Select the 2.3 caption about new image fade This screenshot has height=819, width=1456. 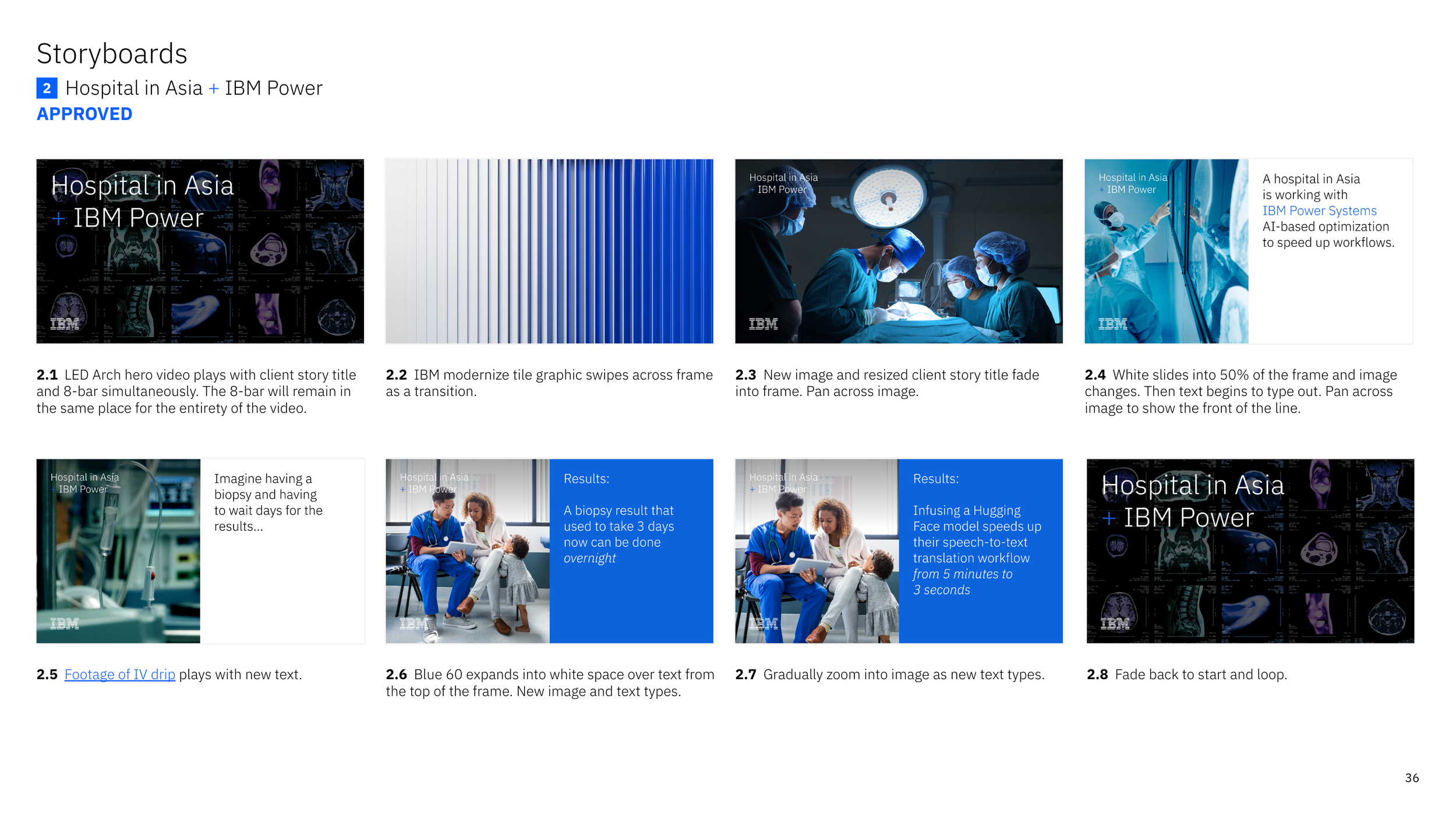(x=887, y=383)
